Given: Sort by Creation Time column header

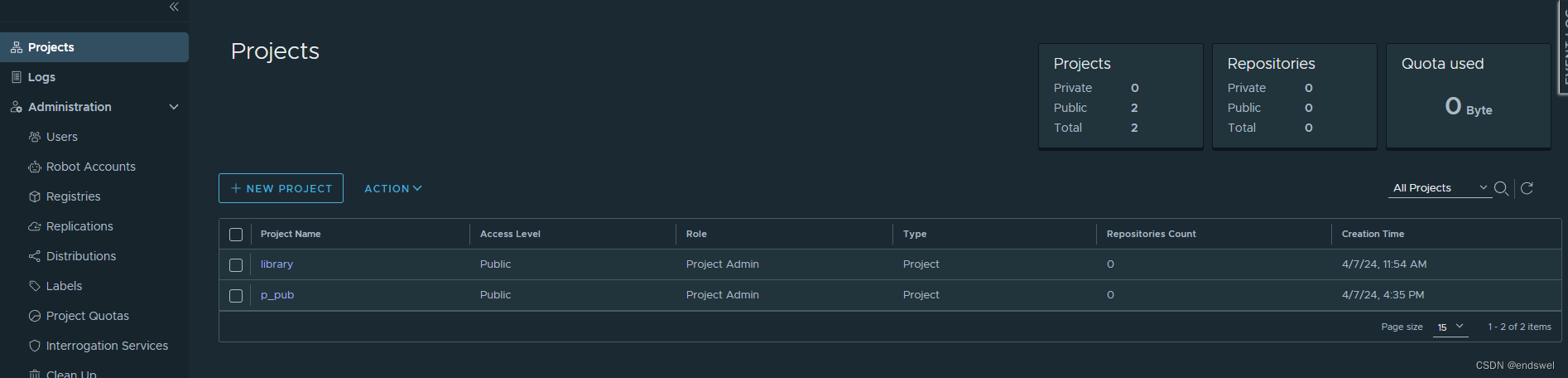Looking at the screenshot, I should (1373, 234).
